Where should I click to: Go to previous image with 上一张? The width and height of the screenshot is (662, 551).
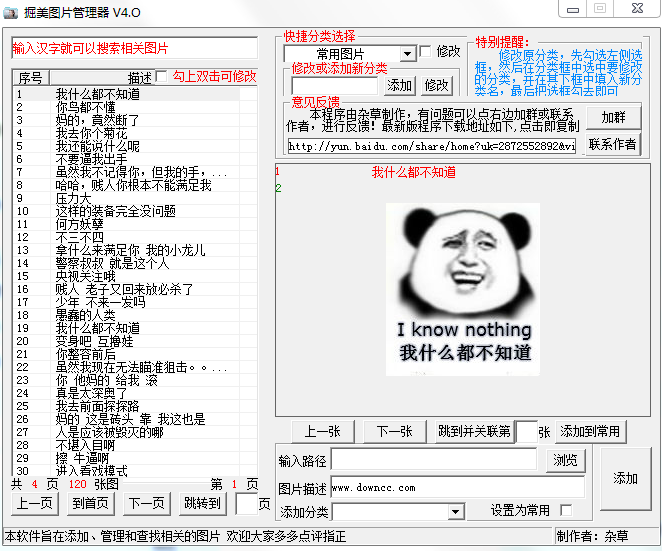[x=323, y=432]
